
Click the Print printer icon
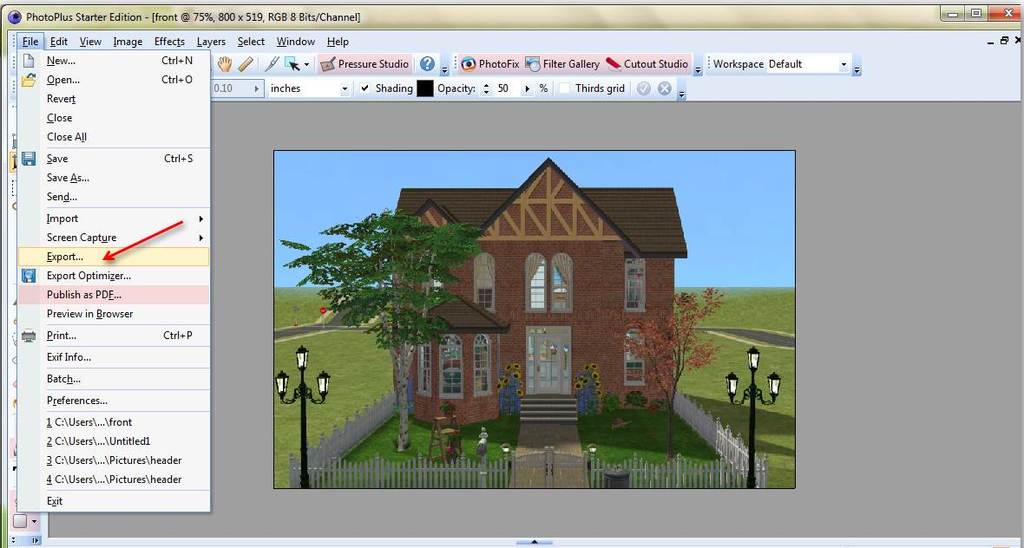[x=28, y=336]
